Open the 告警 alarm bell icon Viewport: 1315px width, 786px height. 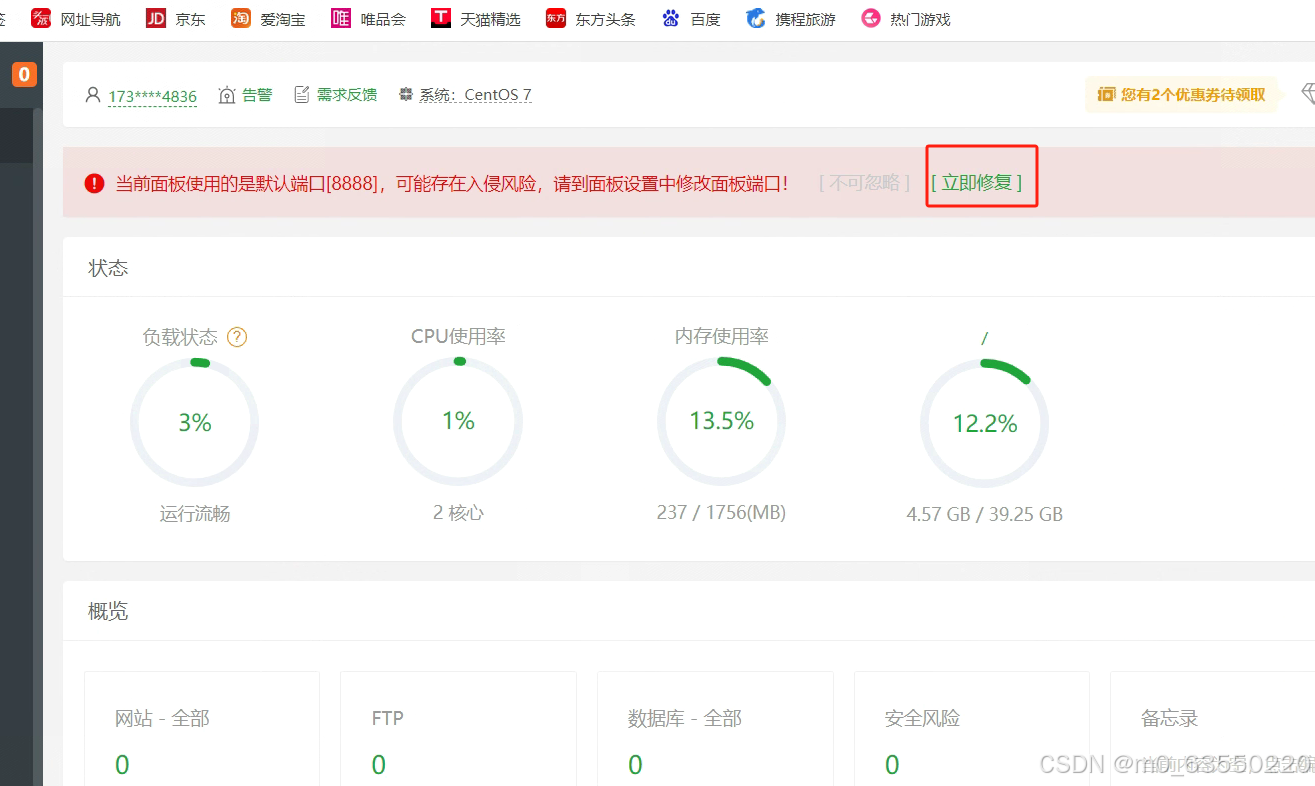tap(227, 95)
